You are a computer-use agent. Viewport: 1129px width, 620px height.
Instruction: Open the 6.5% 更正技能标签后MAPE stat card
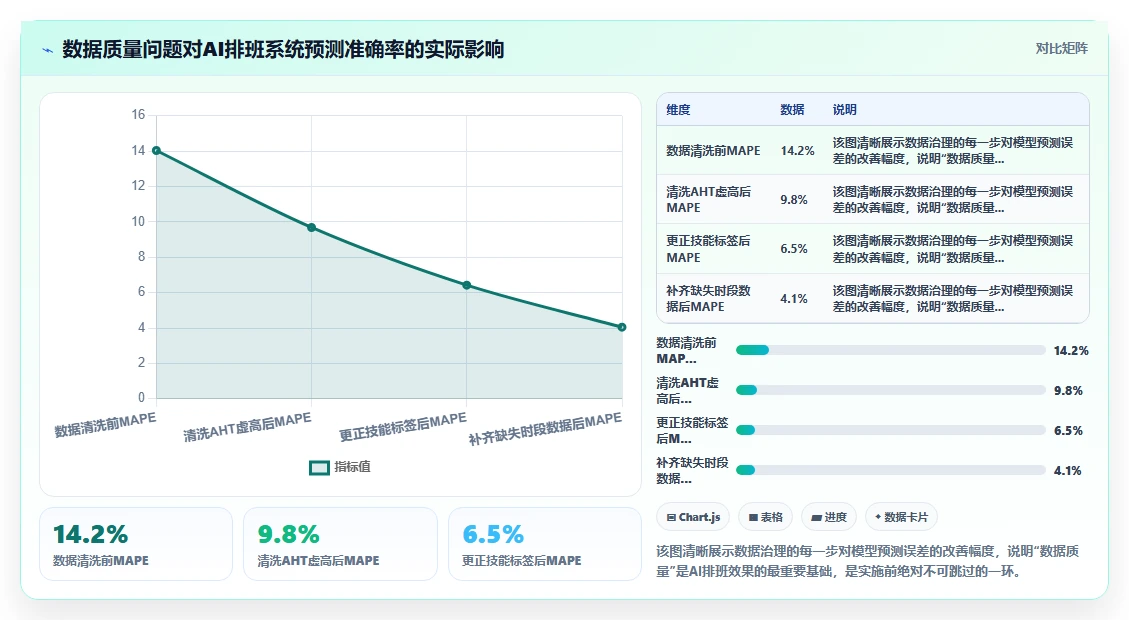(x=544, y=544)
